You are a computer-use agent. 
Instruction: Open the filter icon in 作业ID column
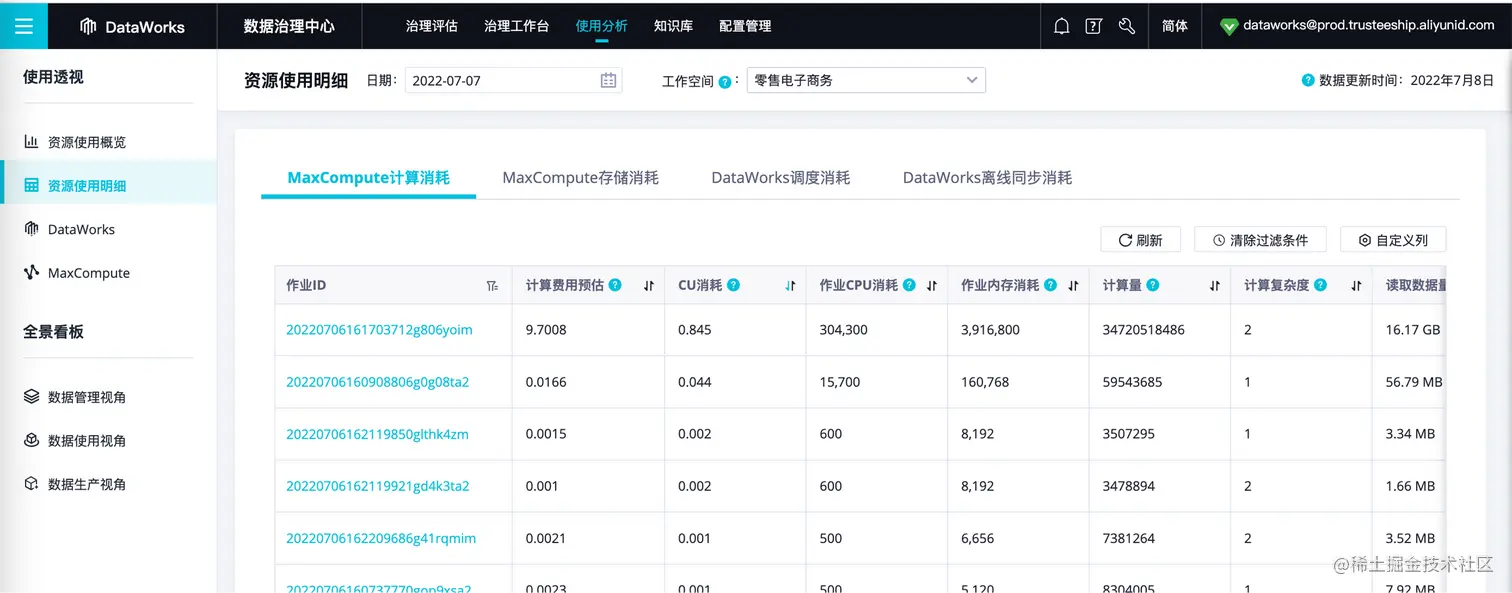pyautogui.click(x=492, y=286)
